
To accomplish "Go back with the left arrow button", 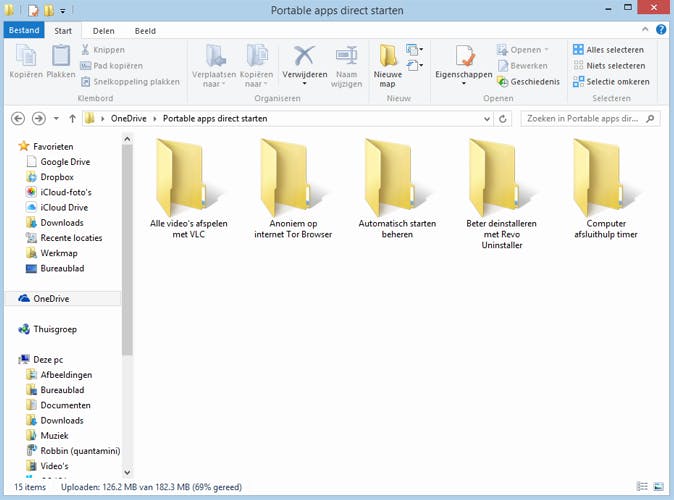I will (x=18, y=118).
